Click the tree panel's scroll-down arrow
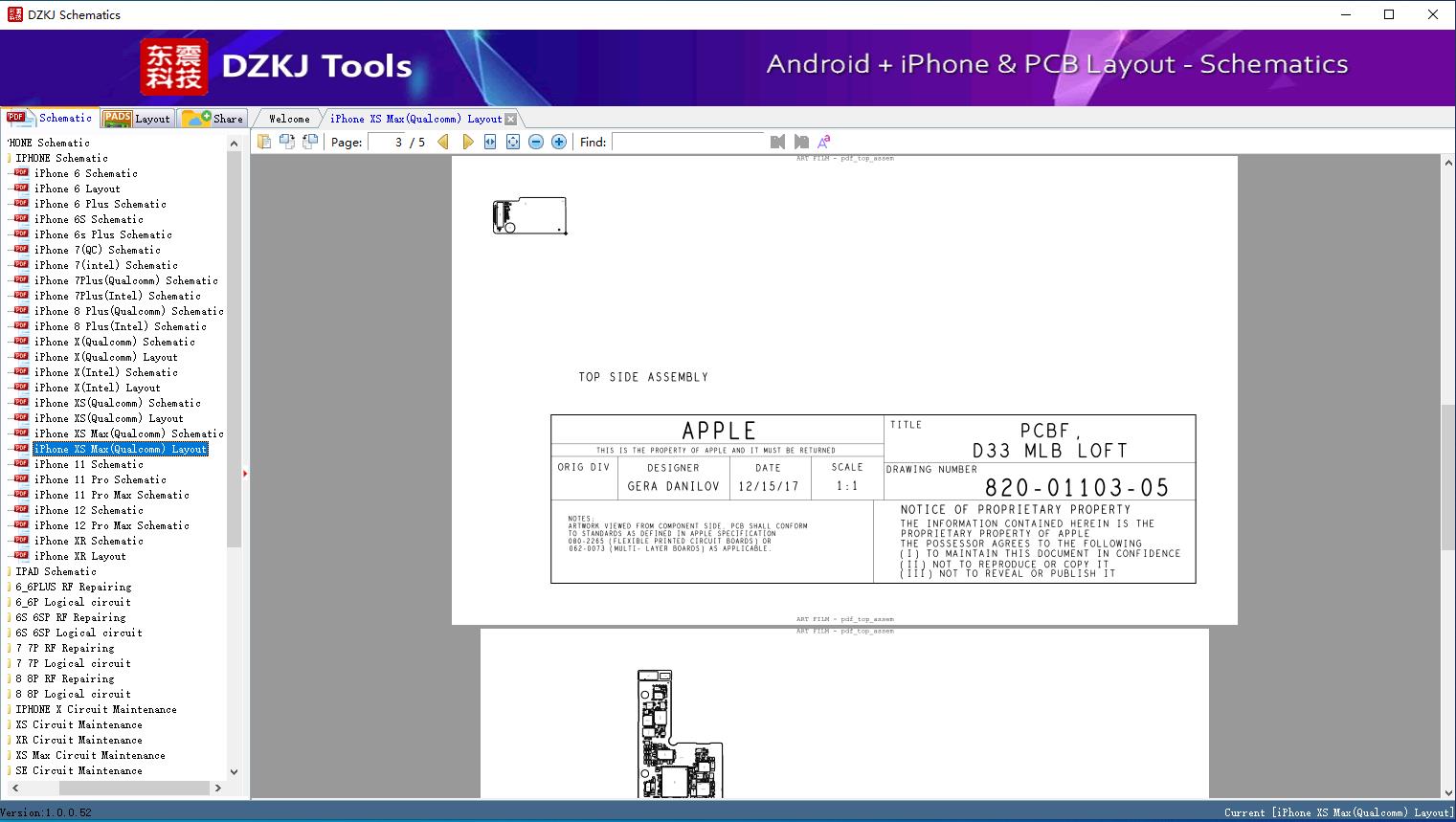This screenshot has width=1456, height=822. pyautogui.click(x=234, y=771)
